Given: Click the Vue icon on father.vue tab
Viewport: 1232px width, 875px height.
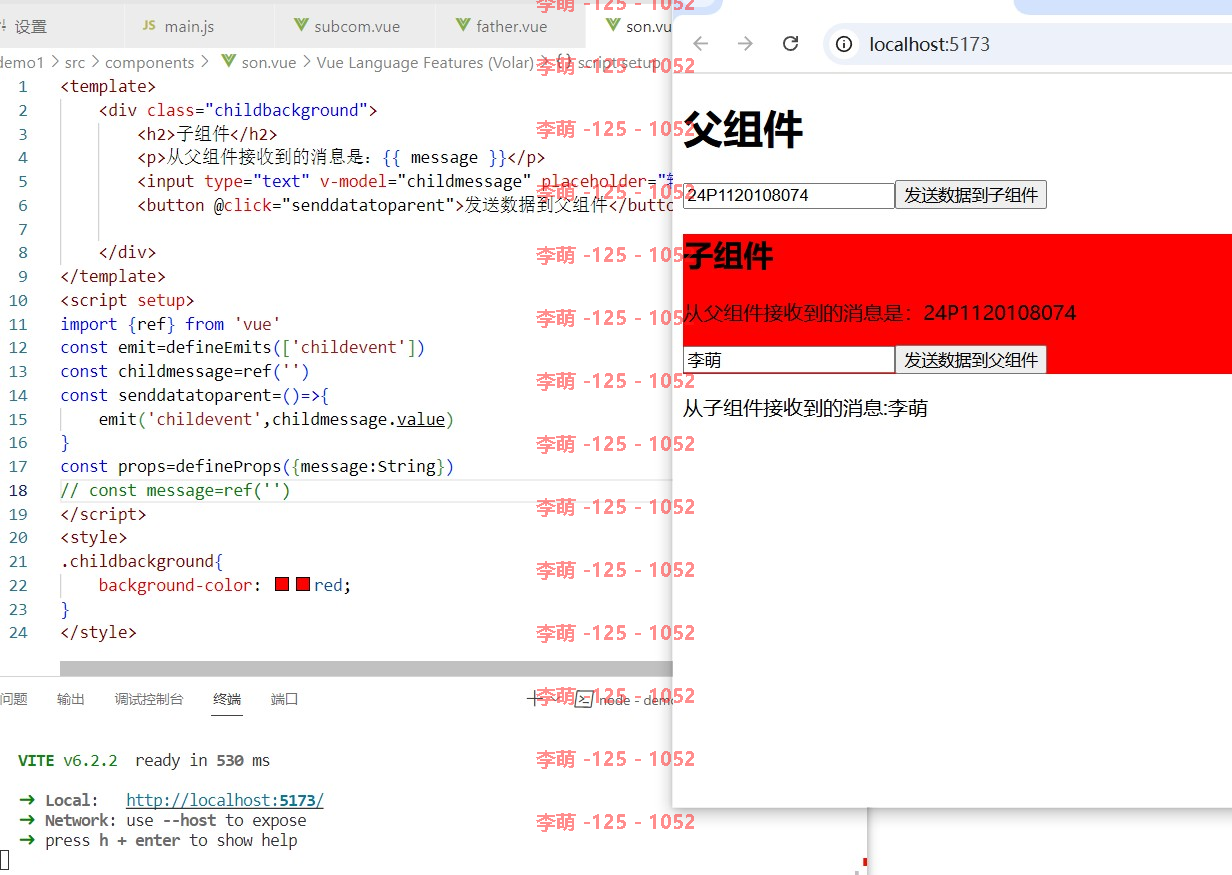Looking at the screenshot, I should pyautogui.click(x=462, y=26).
